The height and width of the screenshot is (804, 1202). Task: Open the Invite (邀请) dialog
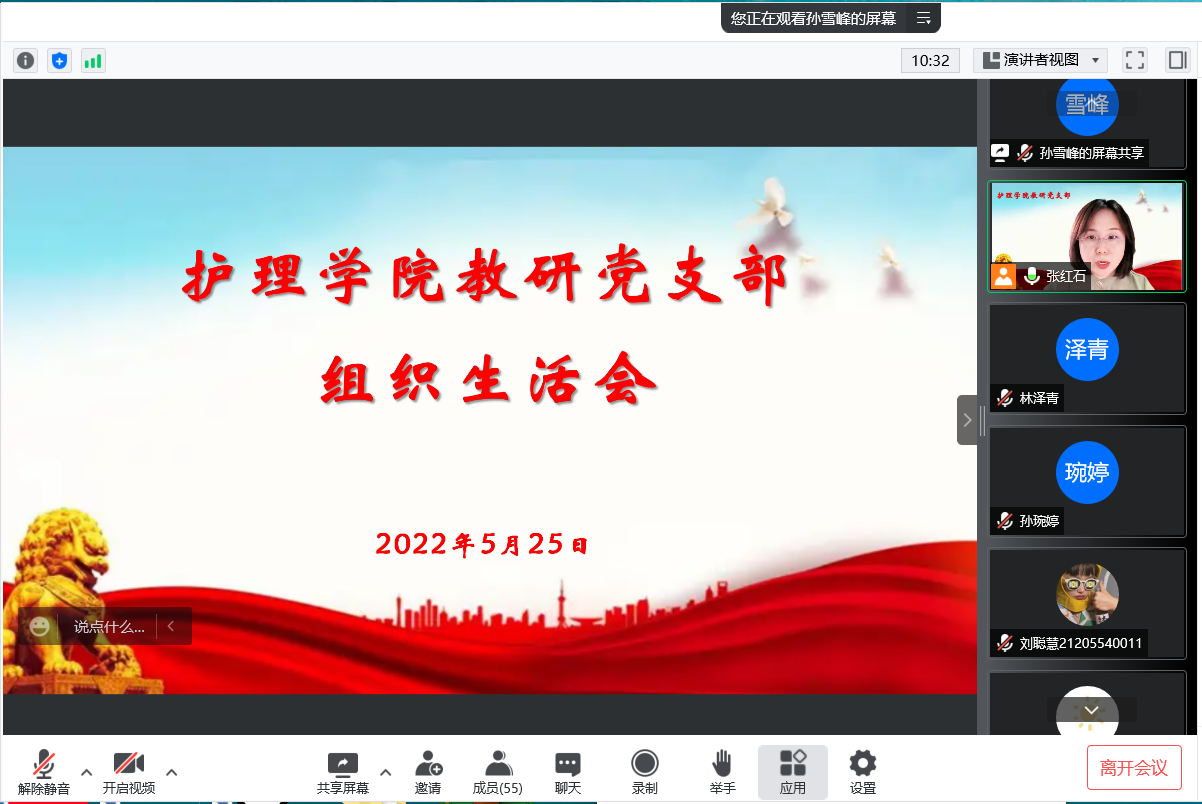(x=428, y=772)
